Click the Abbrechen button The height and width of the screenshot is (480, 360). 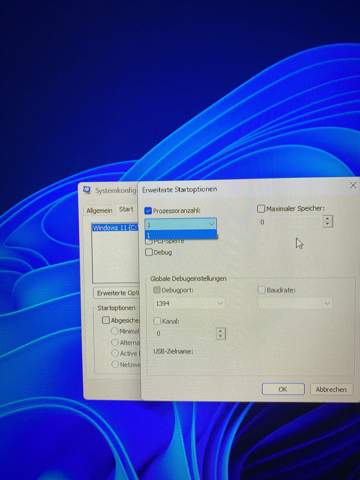click(x=331, y=389)
